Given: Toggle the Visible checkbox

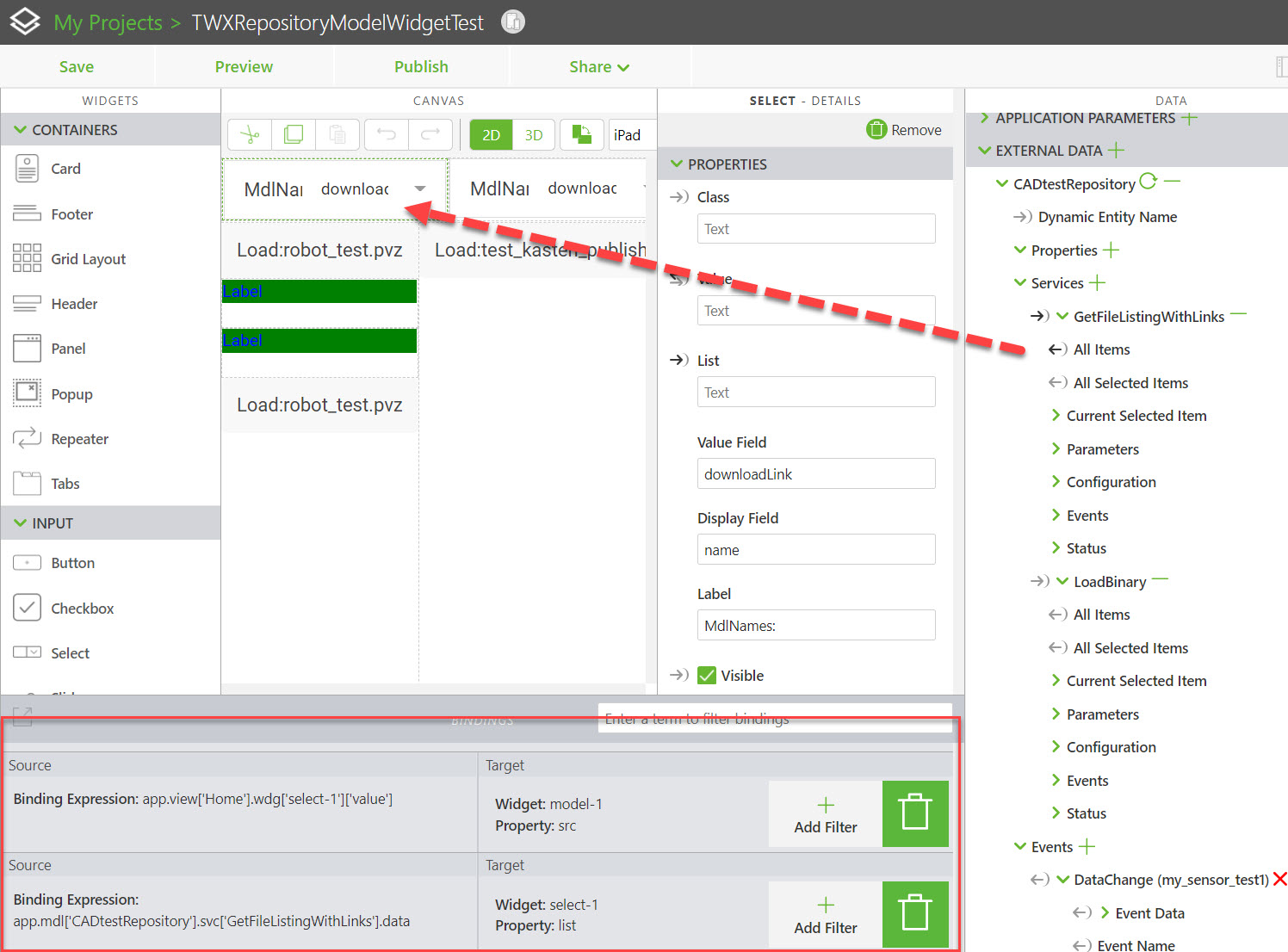Looking at the screenshot, I should (707, 676).
